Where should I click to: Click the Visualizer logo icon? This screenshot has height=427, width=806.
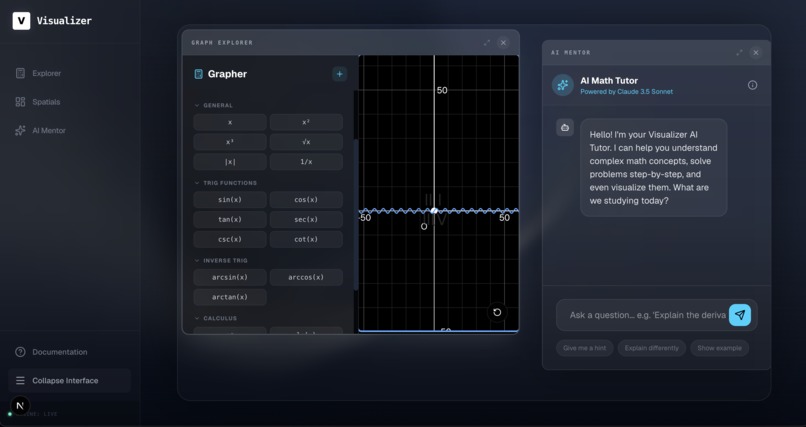click(21, 21)
